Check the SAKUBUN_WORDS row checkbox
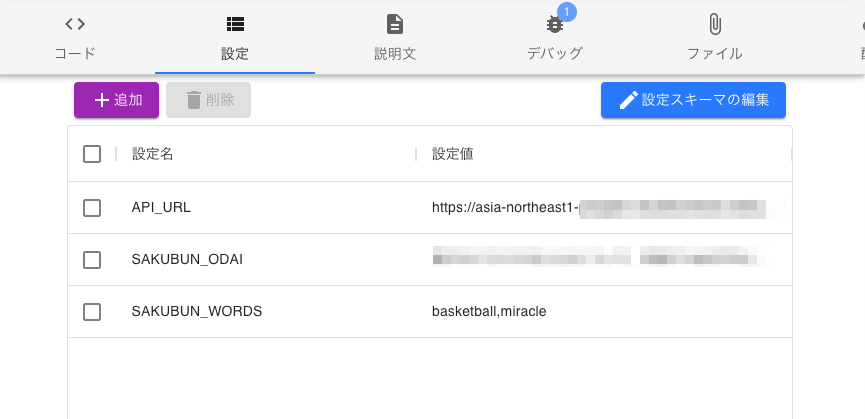This screenshot has width=865, height=419. 92,311
